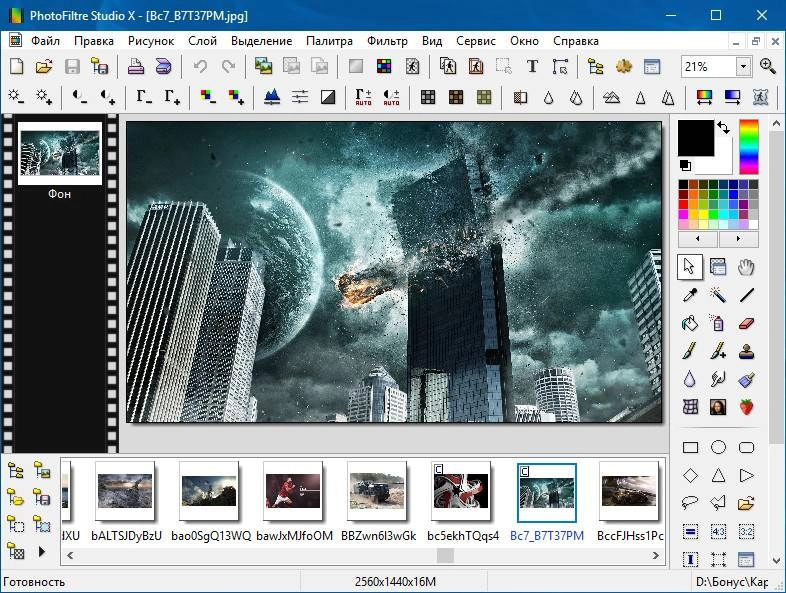Open the Сервис menu
Viewport: 786px width, 593px height.
click(476, 41)
